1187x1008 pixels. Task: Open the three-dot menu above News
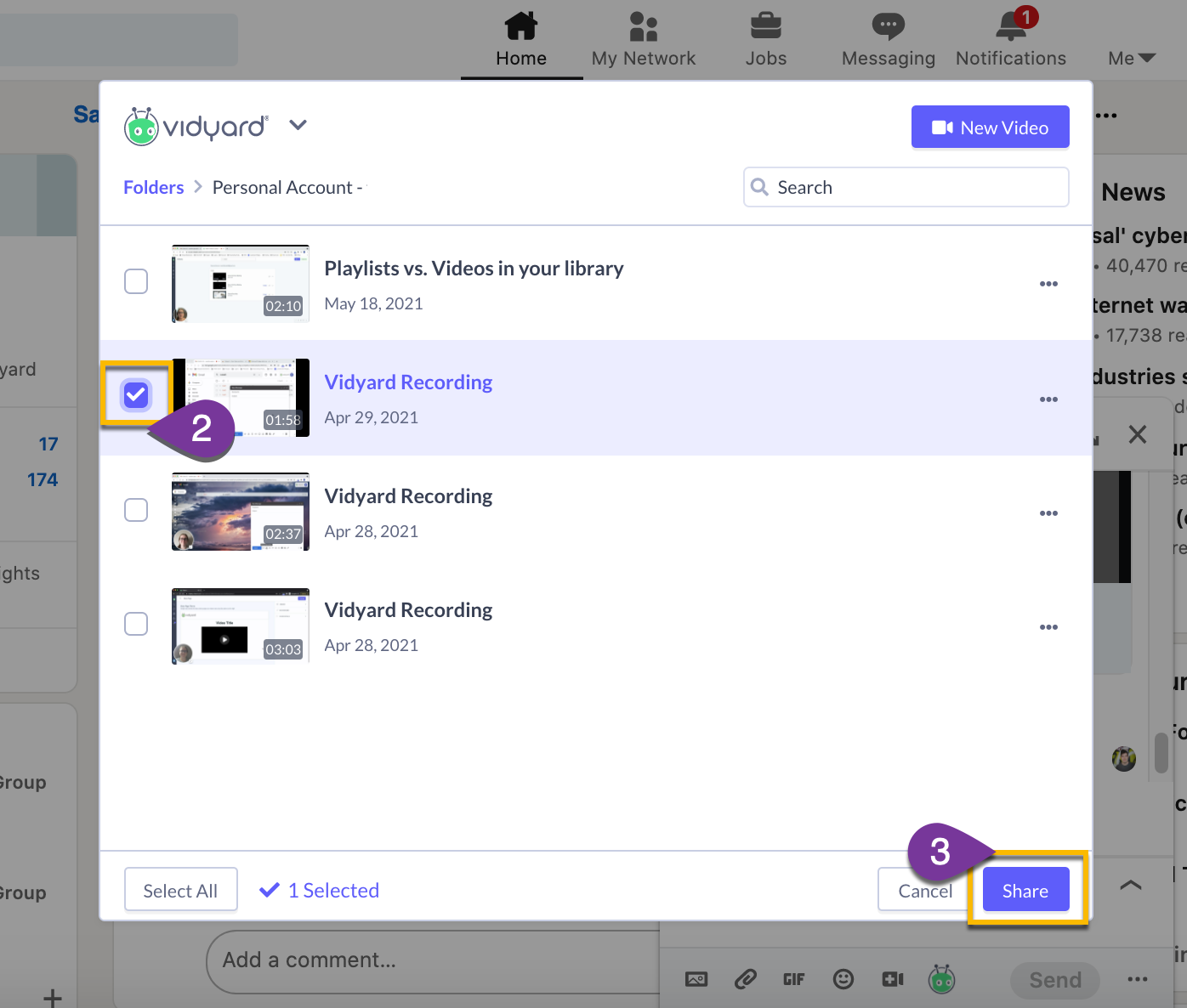pos(1106,115)
